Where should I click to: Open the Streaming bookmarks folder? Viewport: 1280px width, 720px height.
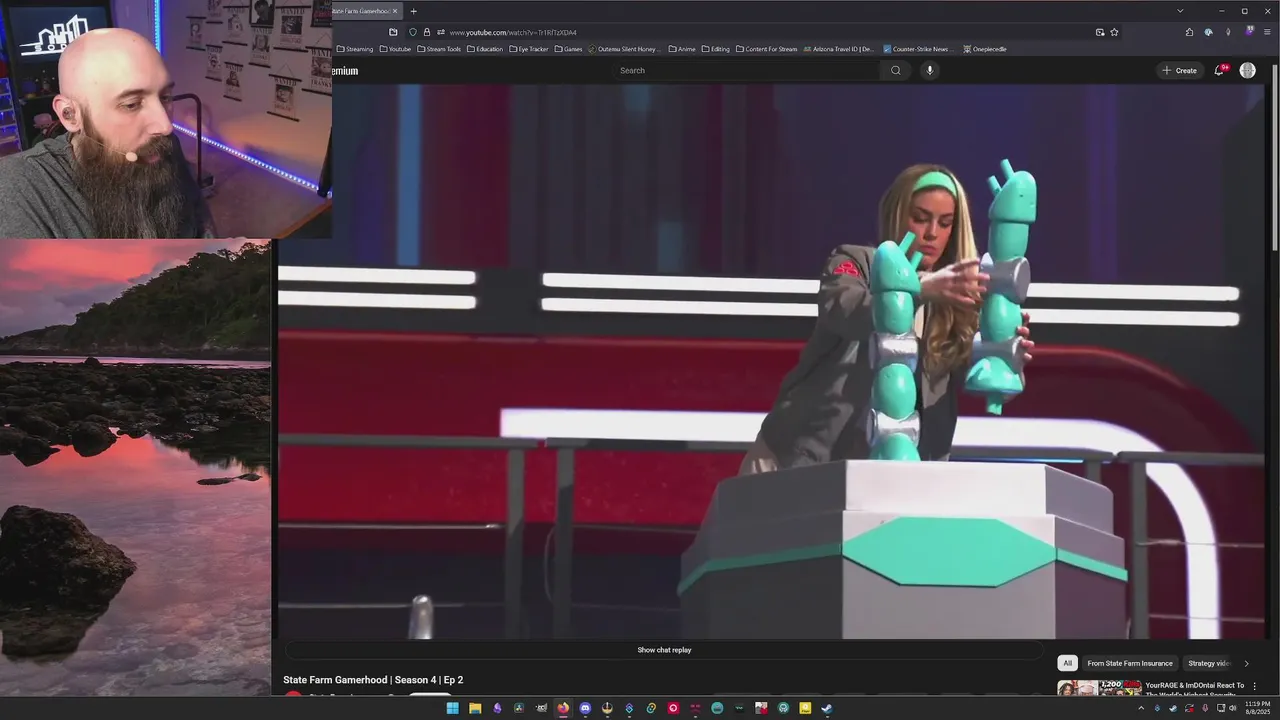click(355, 49)
